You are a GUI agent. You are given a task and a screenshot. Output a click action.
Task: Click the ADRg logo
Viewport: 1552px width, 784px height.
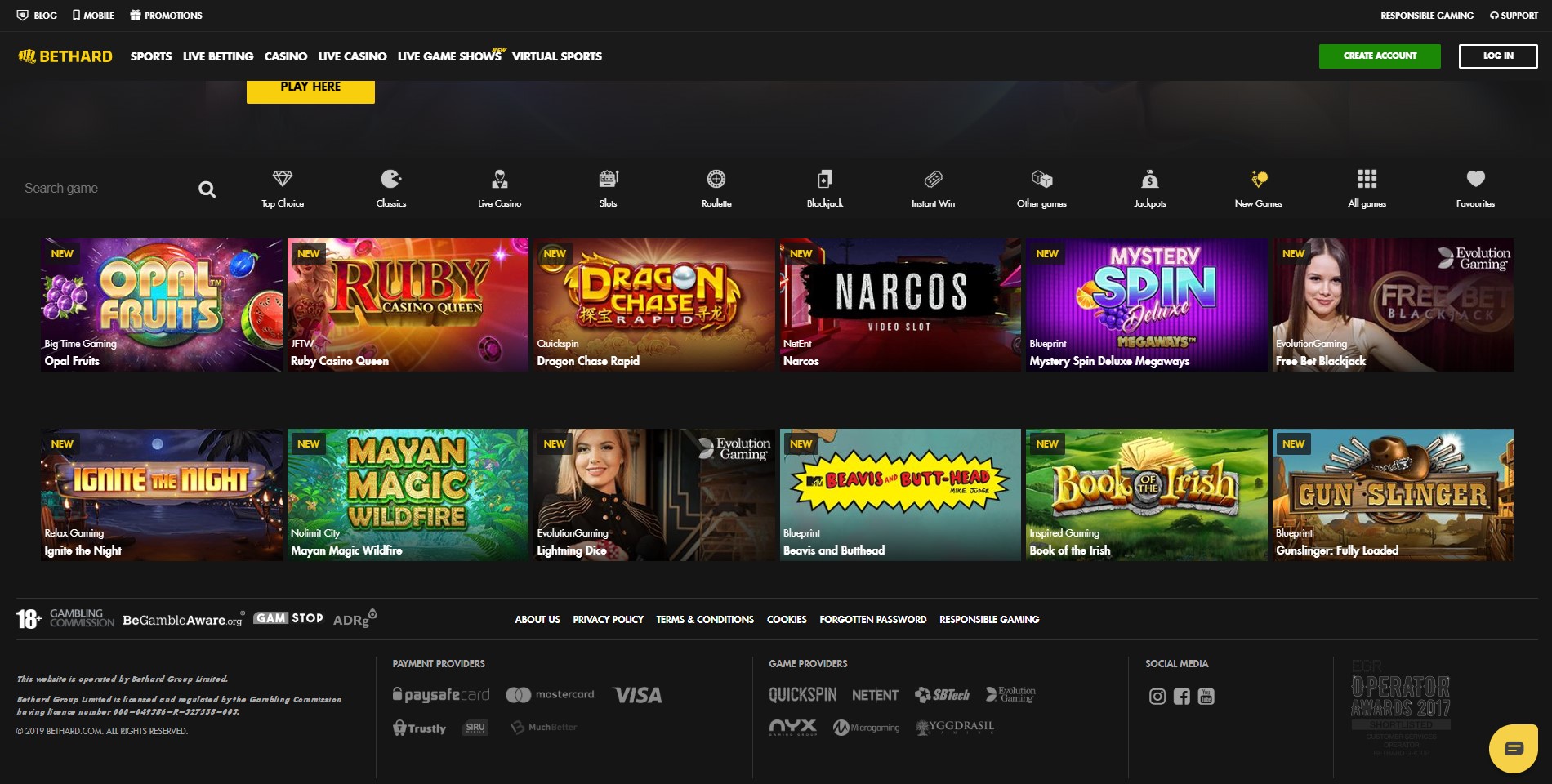[355, 618]
